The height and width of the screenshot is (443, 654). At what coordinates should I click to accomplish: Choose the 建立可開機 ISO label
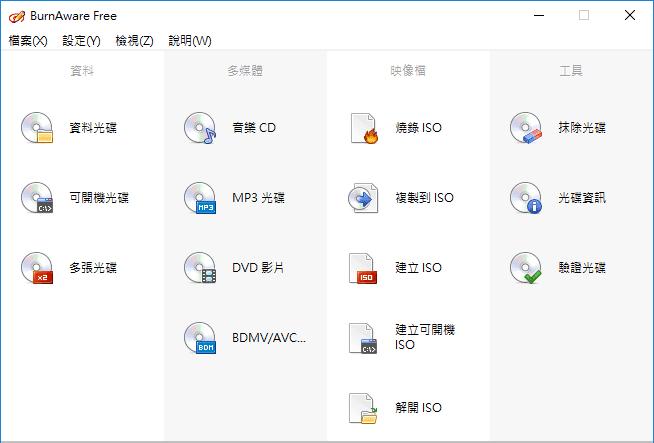[x=425, y=337]
